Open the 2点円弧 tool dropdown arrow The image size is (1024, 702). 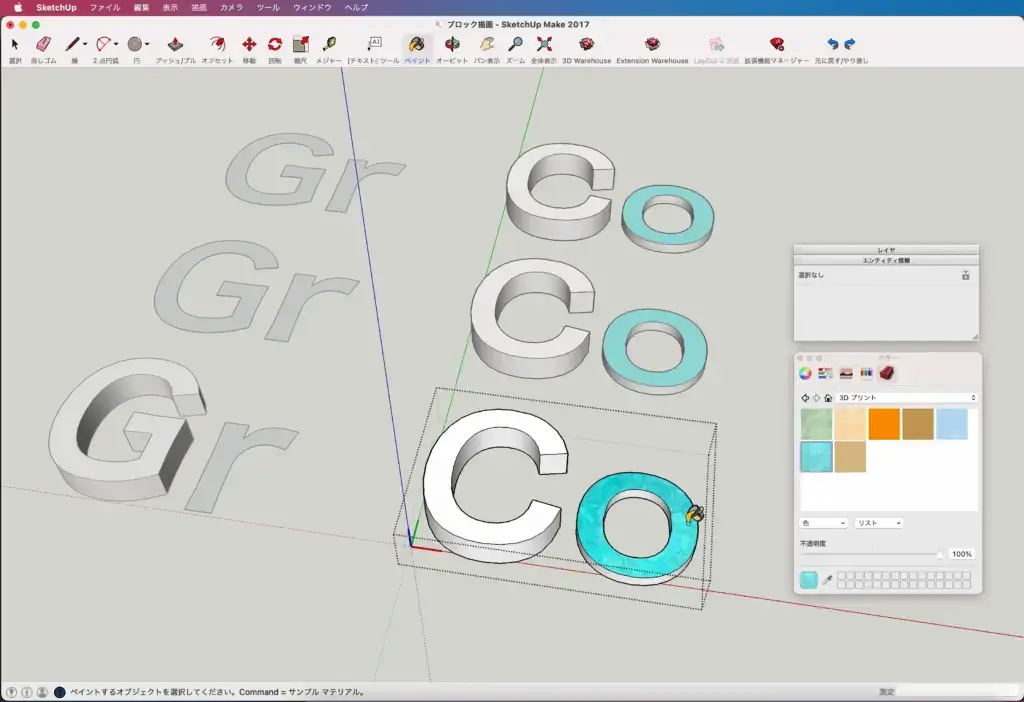(116, 44)
